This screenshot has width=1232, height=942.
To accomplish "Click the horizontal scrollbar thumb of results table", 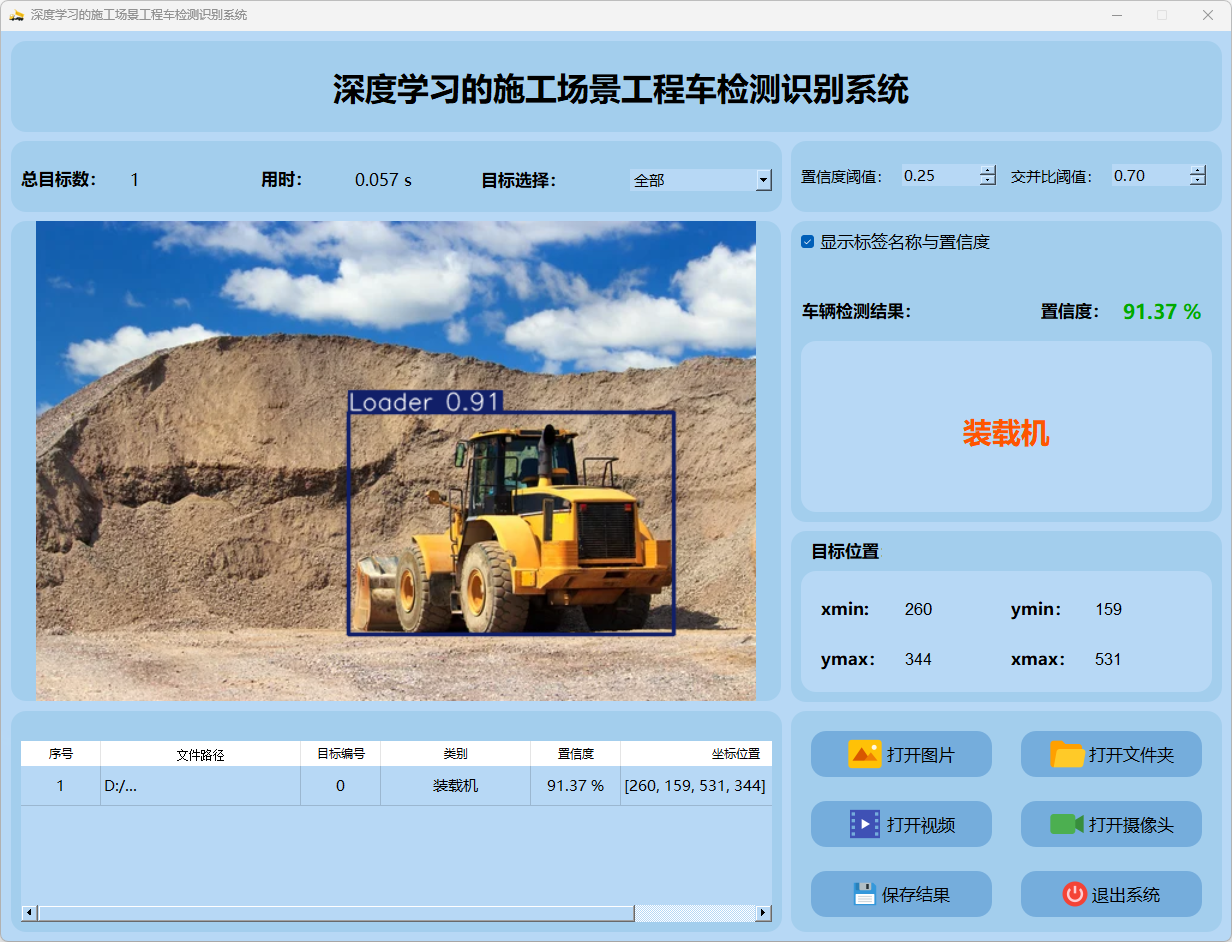I will pyautogui.click(x=335, y=913).
